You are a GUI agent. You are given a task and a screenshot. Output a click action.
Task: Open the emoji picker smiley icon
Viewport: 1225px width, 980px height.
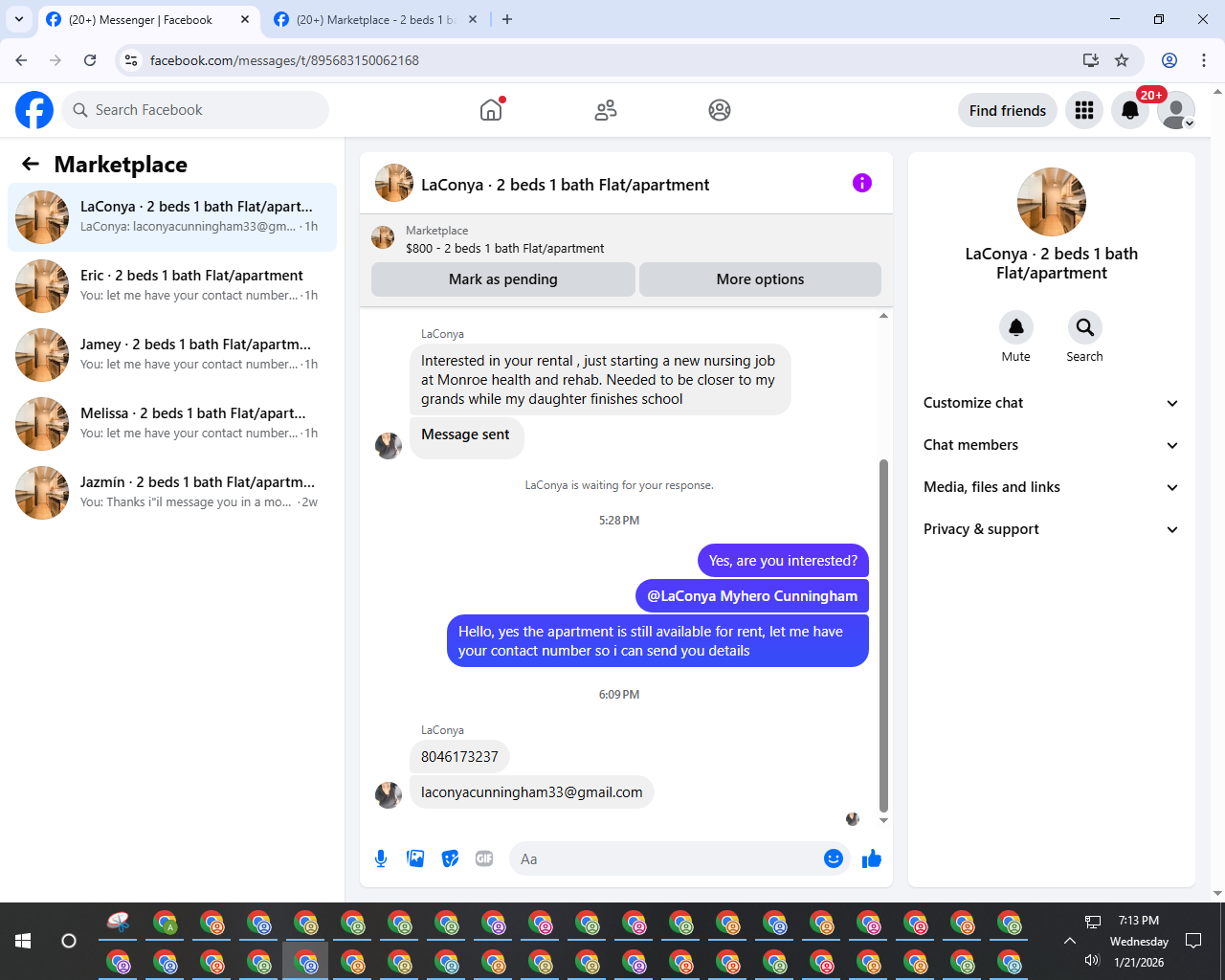pyautogui.click(x=834, y=858)
